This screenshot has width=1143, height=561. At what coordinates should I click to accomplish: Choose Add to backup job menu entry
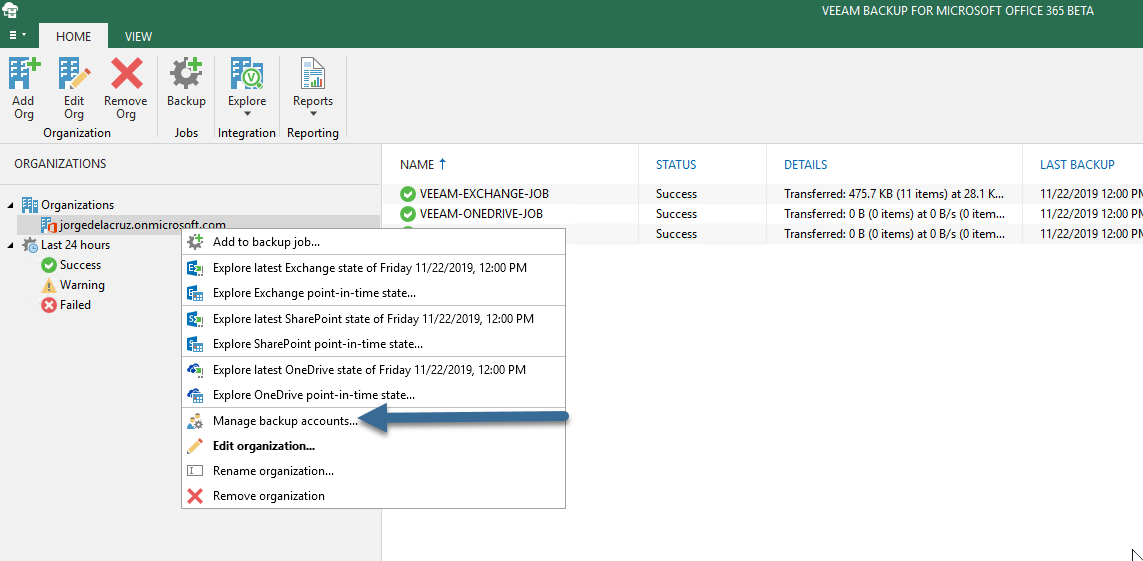click(x=373, y=242)
